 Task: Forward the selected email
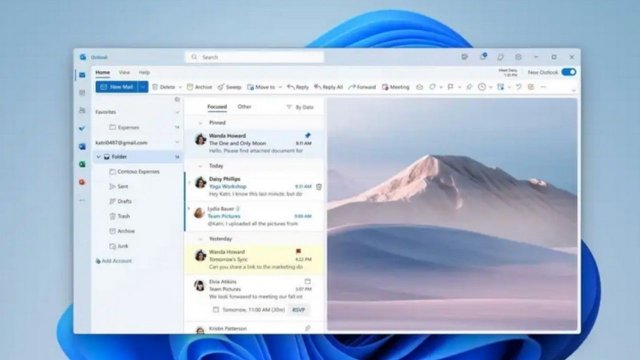(362, 87)
